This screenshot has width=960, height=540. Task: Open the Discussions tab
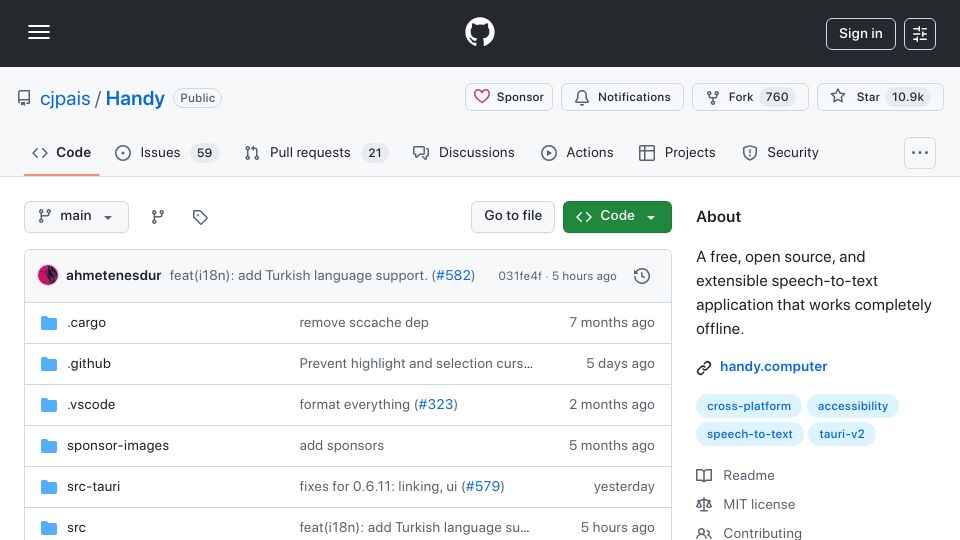tap(463, 152)
